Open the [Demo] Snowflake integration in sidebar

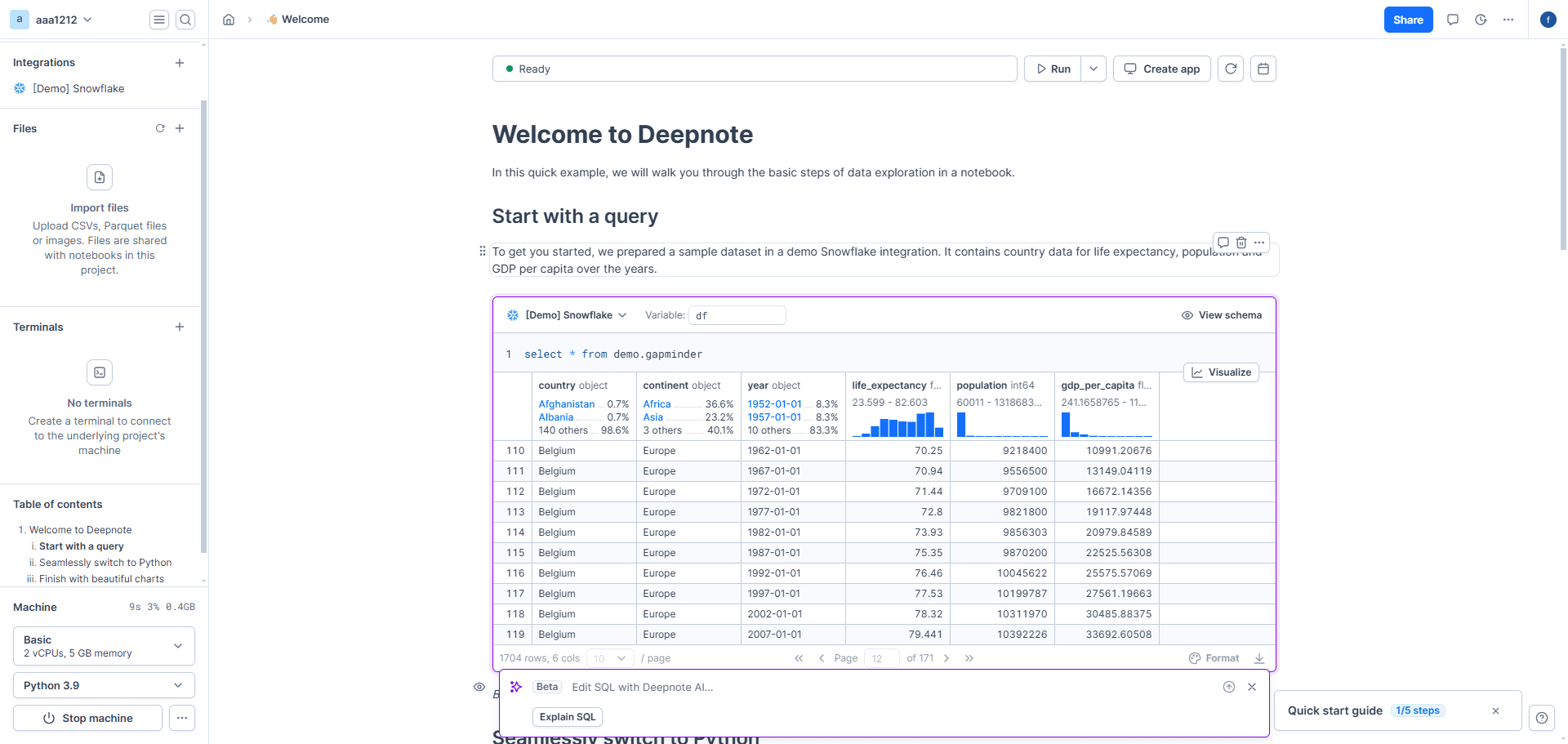(x=78, y=88)
